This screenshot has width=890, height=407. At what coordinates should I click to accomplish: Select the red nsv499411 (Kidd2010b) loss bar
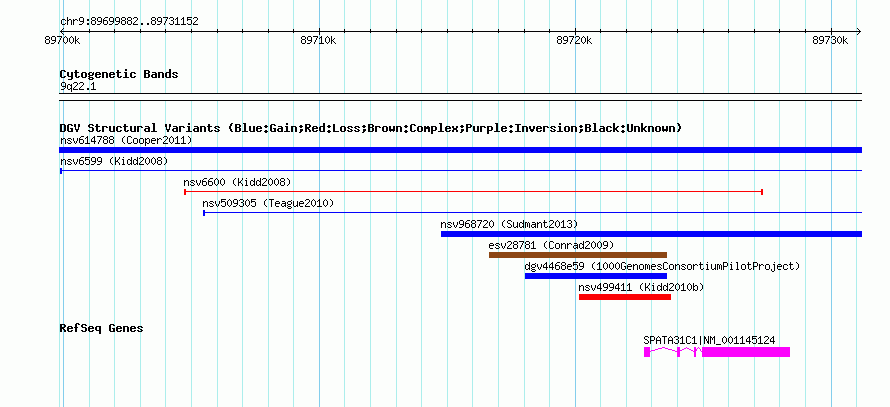[624, 297]
